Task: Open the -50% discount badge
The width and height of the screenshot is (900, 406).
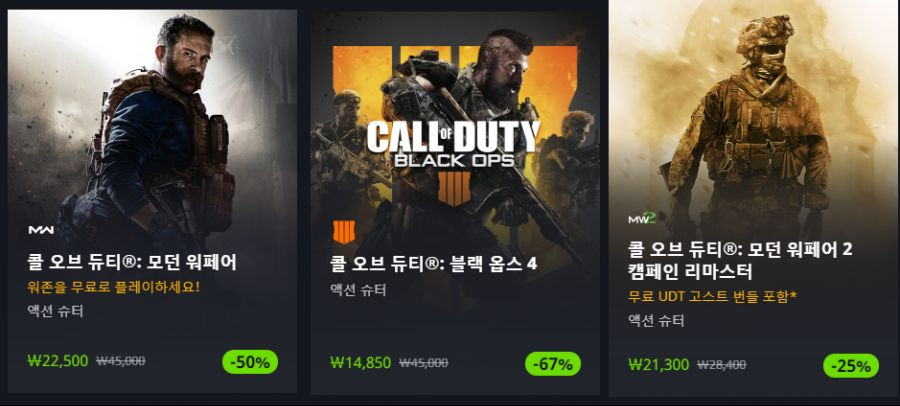Action: (250, 362)
